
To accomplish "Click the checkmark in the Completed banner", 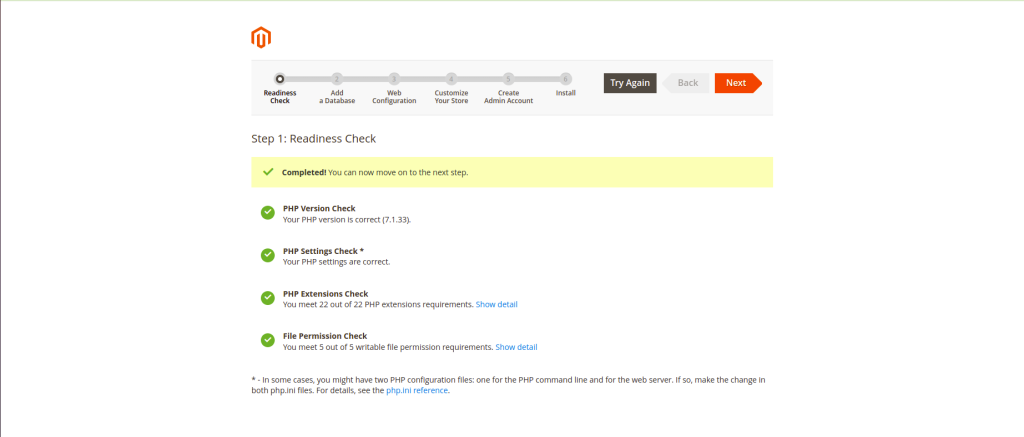I will pyautogui.click(x=268, y=172).
